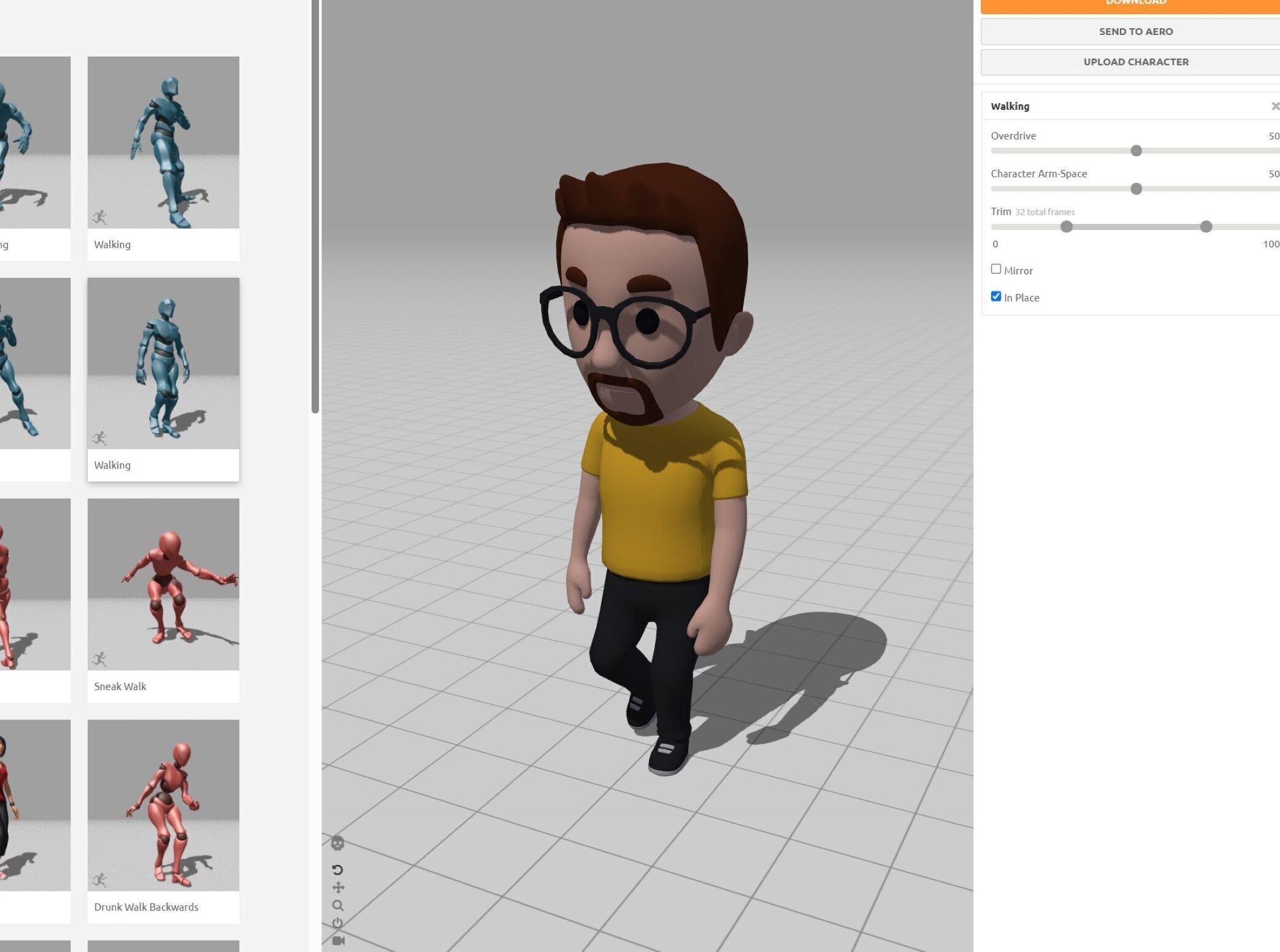Viewport: 1280px width, 952px height.
Task: Click the Overdrive slider handle
Action: point(1136,151)
